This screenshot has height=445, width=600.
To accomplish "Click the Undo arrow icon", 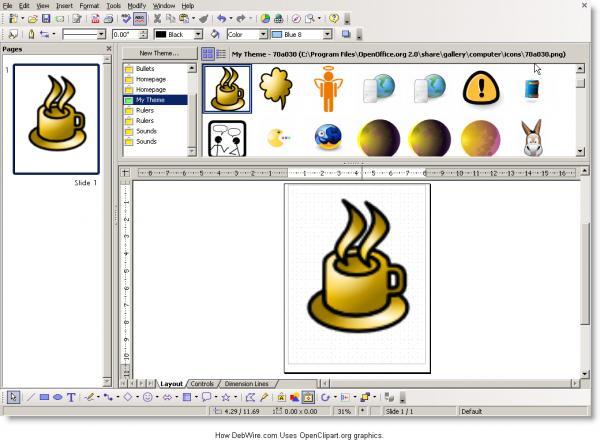I will click(221, 19).
